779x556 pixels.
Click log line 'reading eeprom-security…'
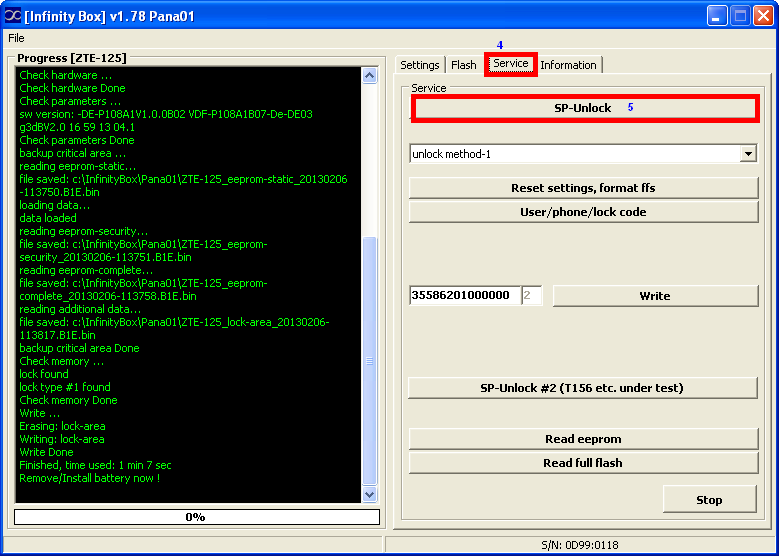(x=84, y=231)
